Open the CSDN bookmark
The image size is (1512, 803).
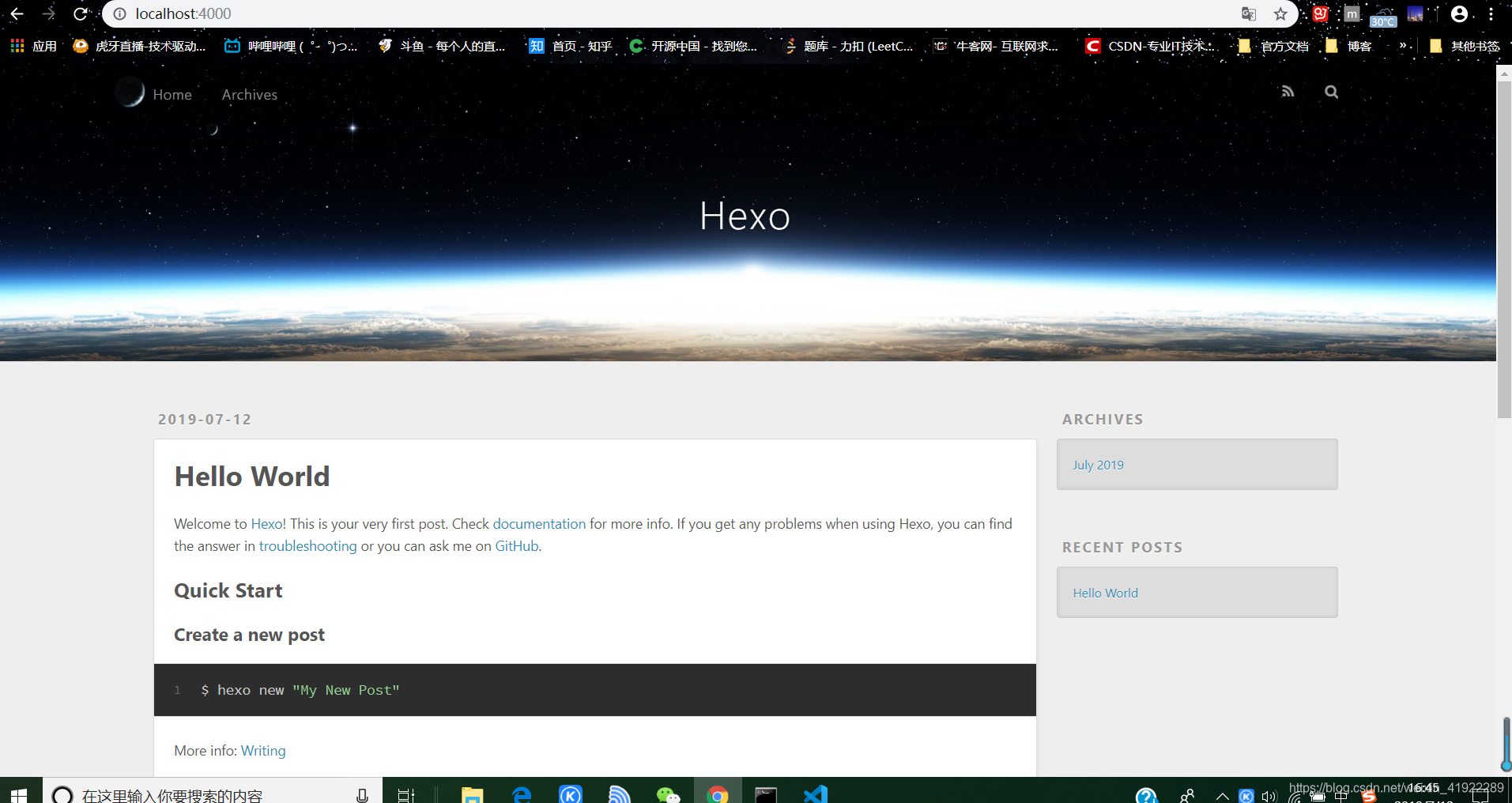pyautogui.click(x=1150, y=46)
